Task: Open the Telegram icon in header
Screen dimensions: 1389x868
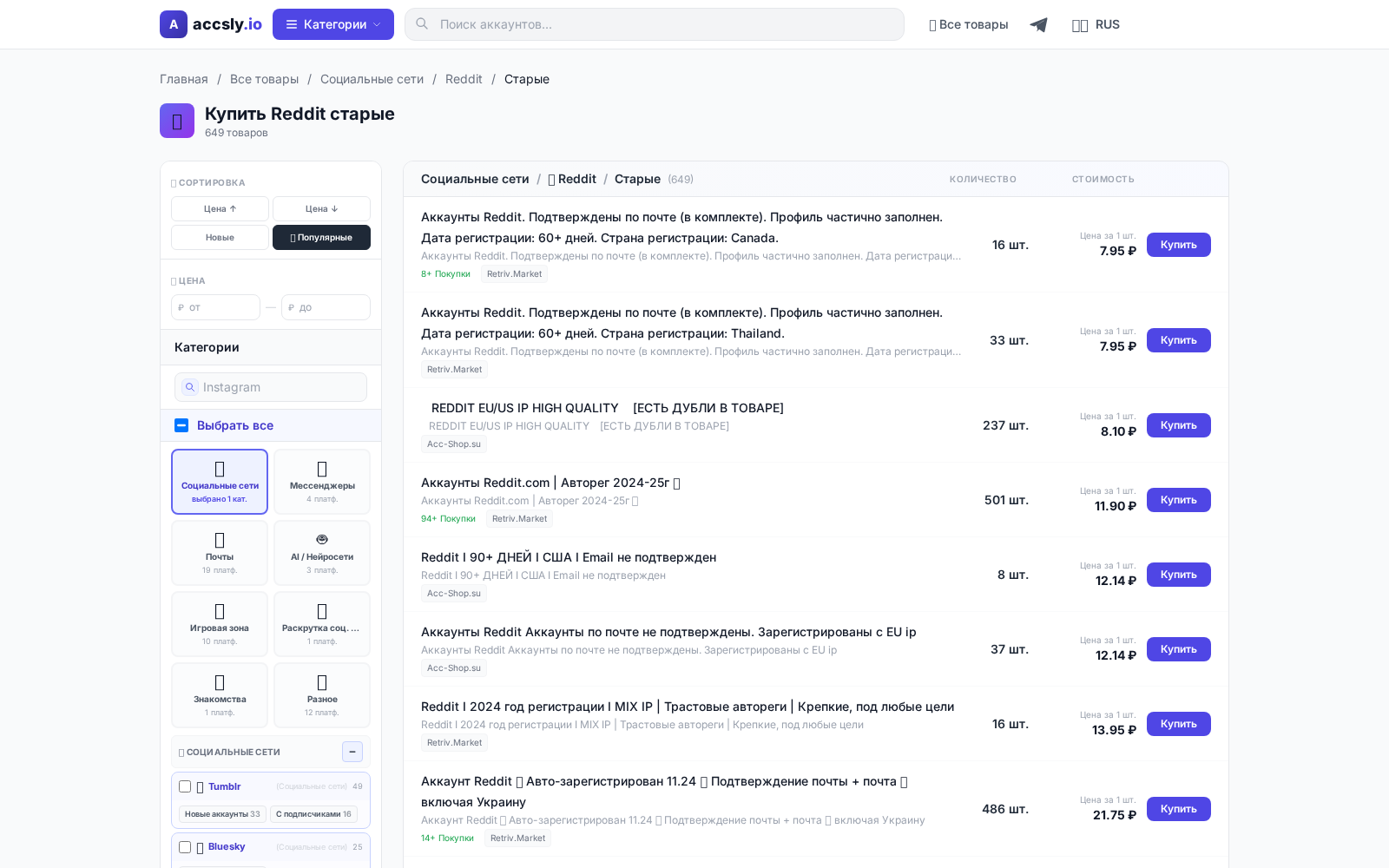Action: pos(1038,25)
